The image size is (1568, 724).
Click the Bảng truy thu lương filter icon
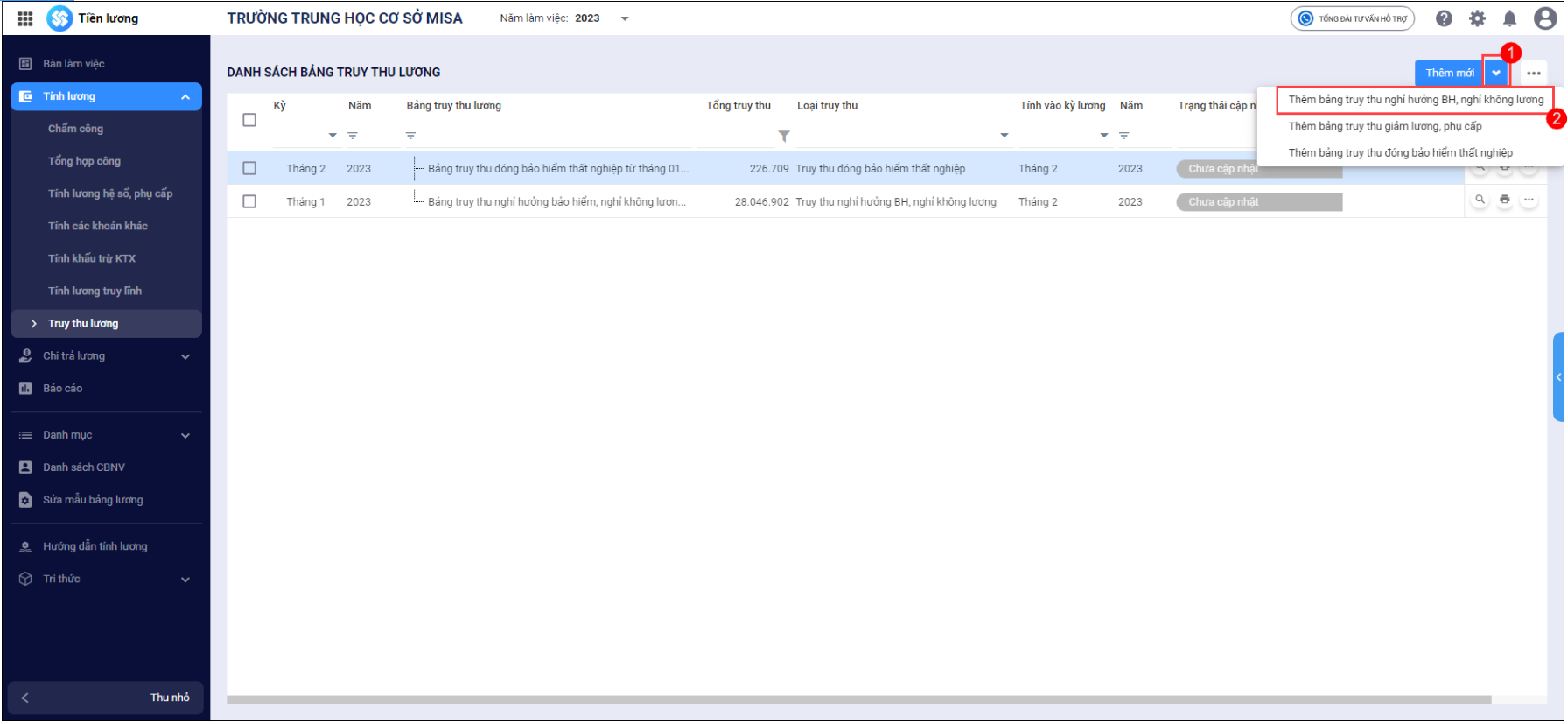[x=410, y=136]
